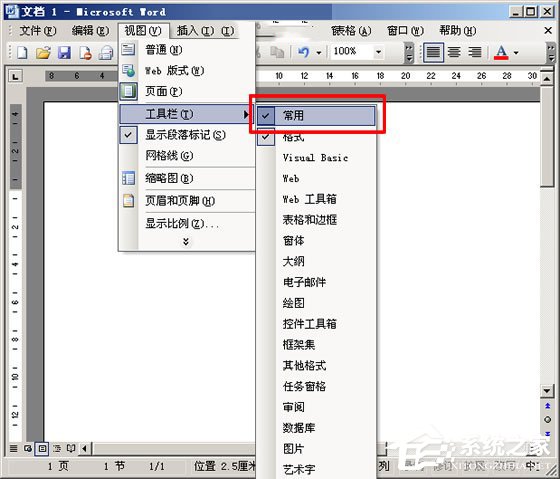Undo the last action with Undo arrow

coord(304,53)
